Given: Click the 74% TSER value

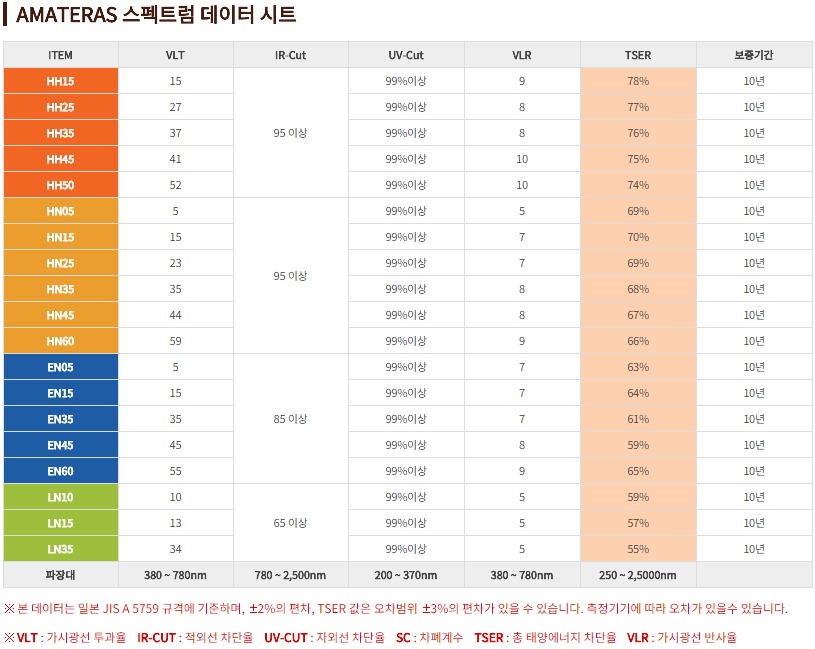Looking at the screenshot, I should (x=638, y=185).
